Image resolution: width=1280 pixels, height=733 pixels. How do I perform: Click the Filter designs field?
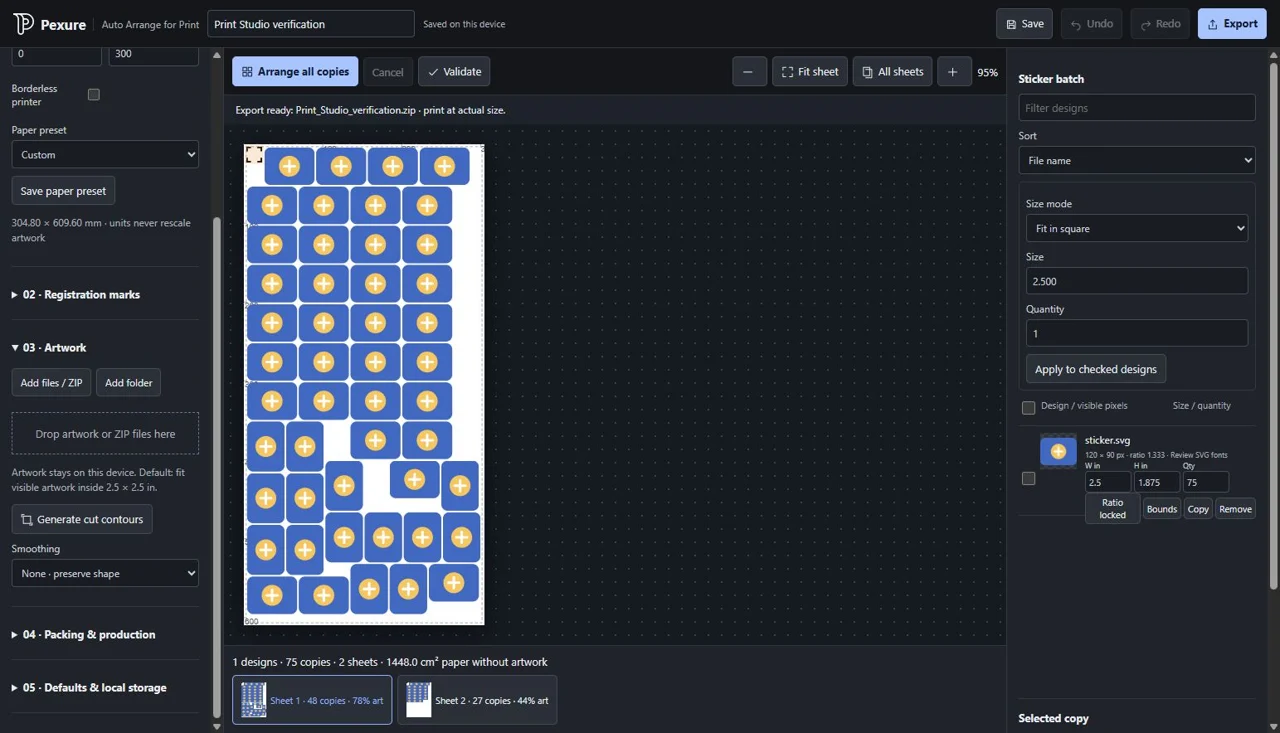[x=1137, y=108]
